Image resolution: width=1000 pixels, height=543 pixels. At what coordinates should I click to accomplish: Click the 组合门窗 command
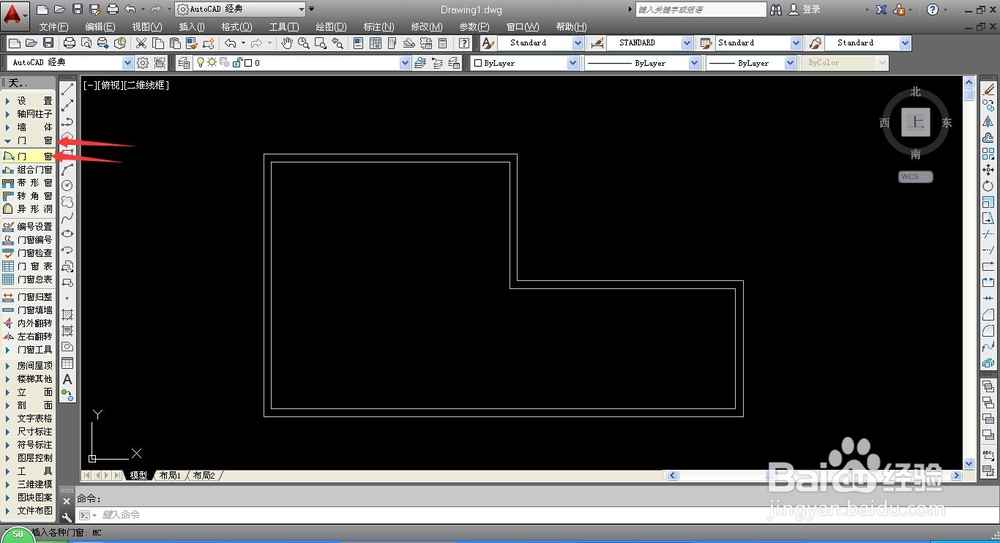(x=28, y=170)
